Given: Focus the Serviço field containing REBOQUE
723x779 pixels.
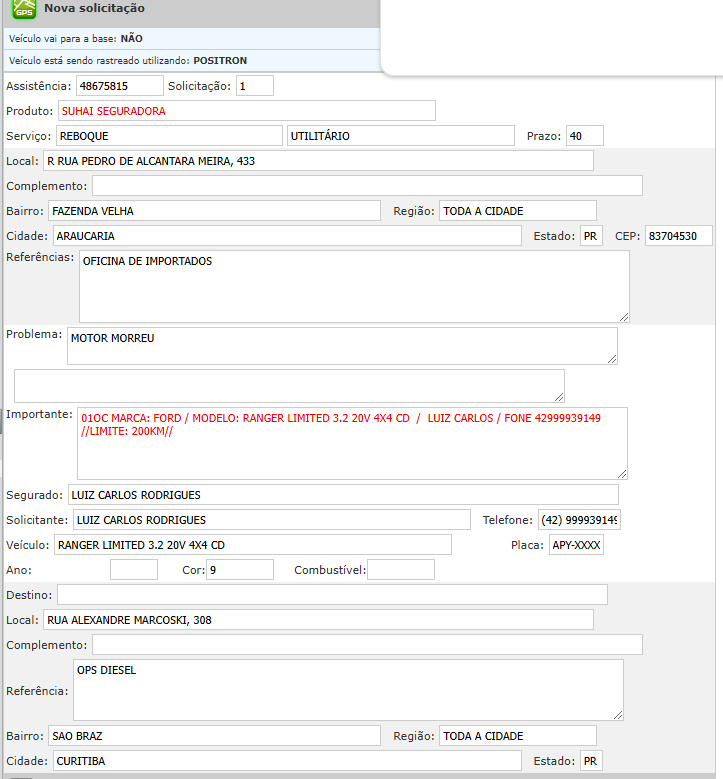Looking at the screenshot, I should [168, 136].
